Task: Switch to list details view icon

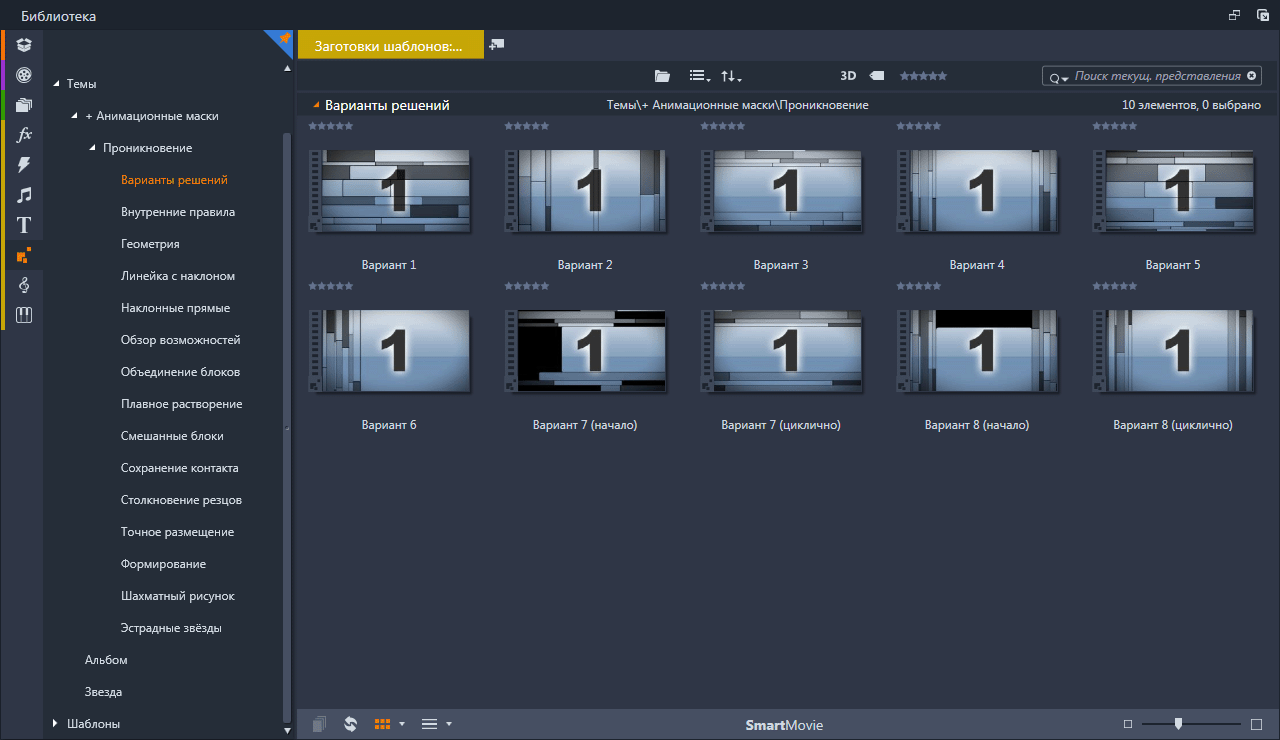Action: point(429,724)
